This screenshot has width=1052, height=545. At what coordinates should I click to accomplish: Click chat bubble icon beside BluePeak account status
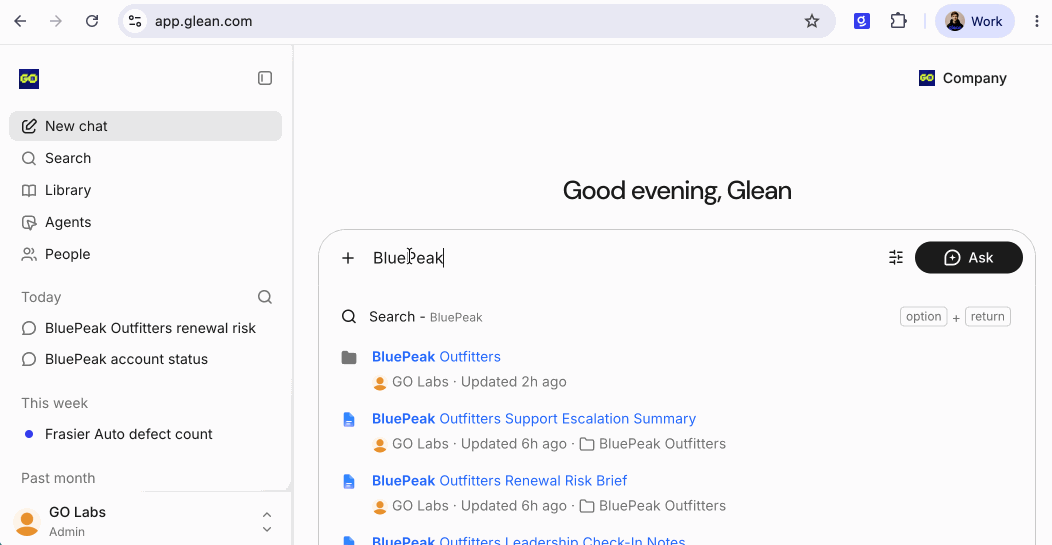click(29, 360)
